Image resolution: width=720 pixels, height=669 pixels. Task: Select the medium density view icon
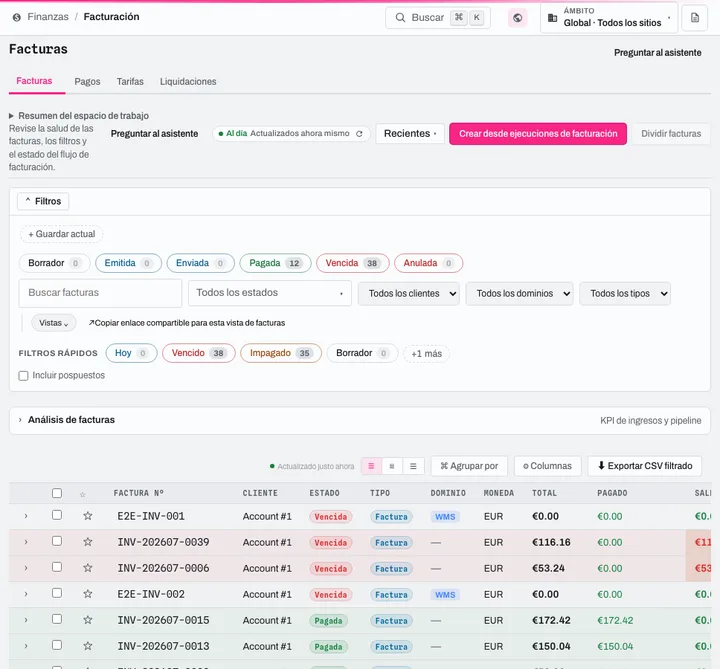(x=392, y=466)
